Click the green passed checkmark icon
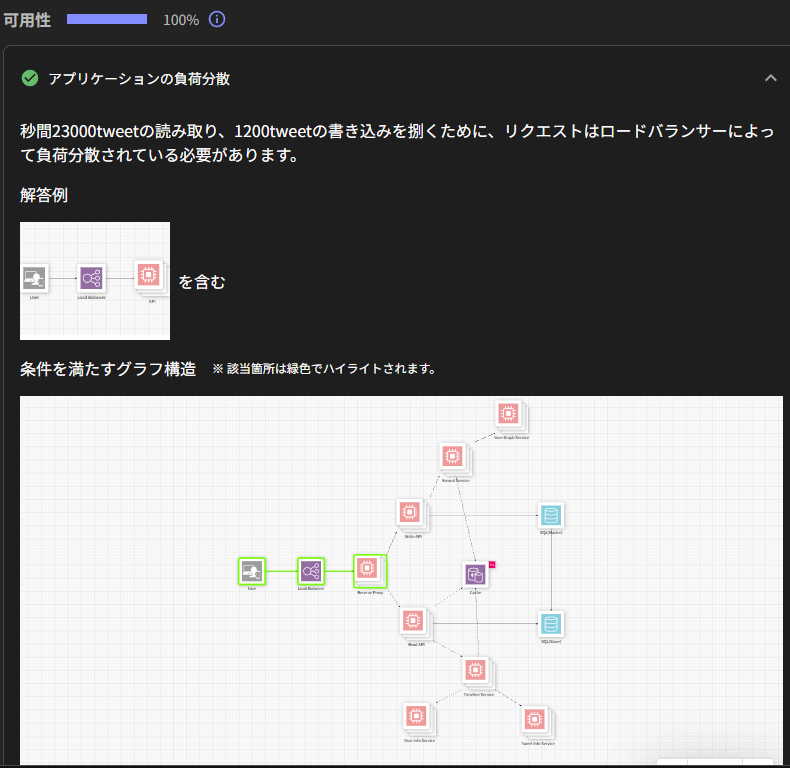Image resolution: width=790 pixels, height=768 pixels. pos(30,78)
